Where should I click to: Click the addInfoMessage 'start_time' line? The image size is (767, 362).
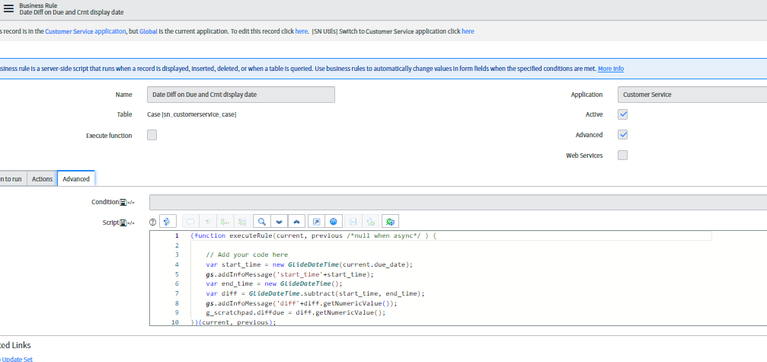tap(290, 274)
